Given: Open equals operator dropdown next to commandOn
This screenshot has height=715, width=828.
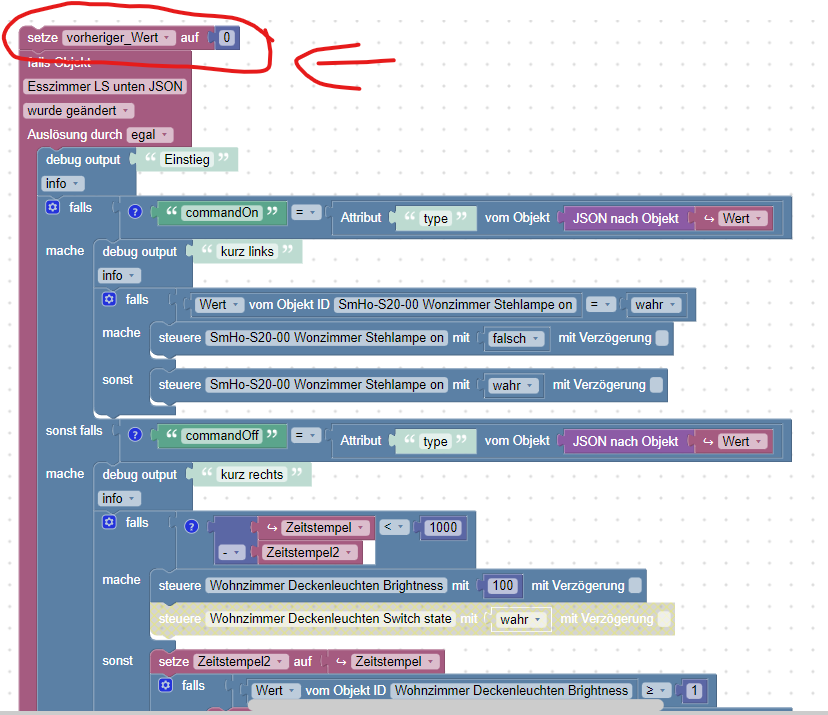Looking at the screenshot, I should click(306, 212).
